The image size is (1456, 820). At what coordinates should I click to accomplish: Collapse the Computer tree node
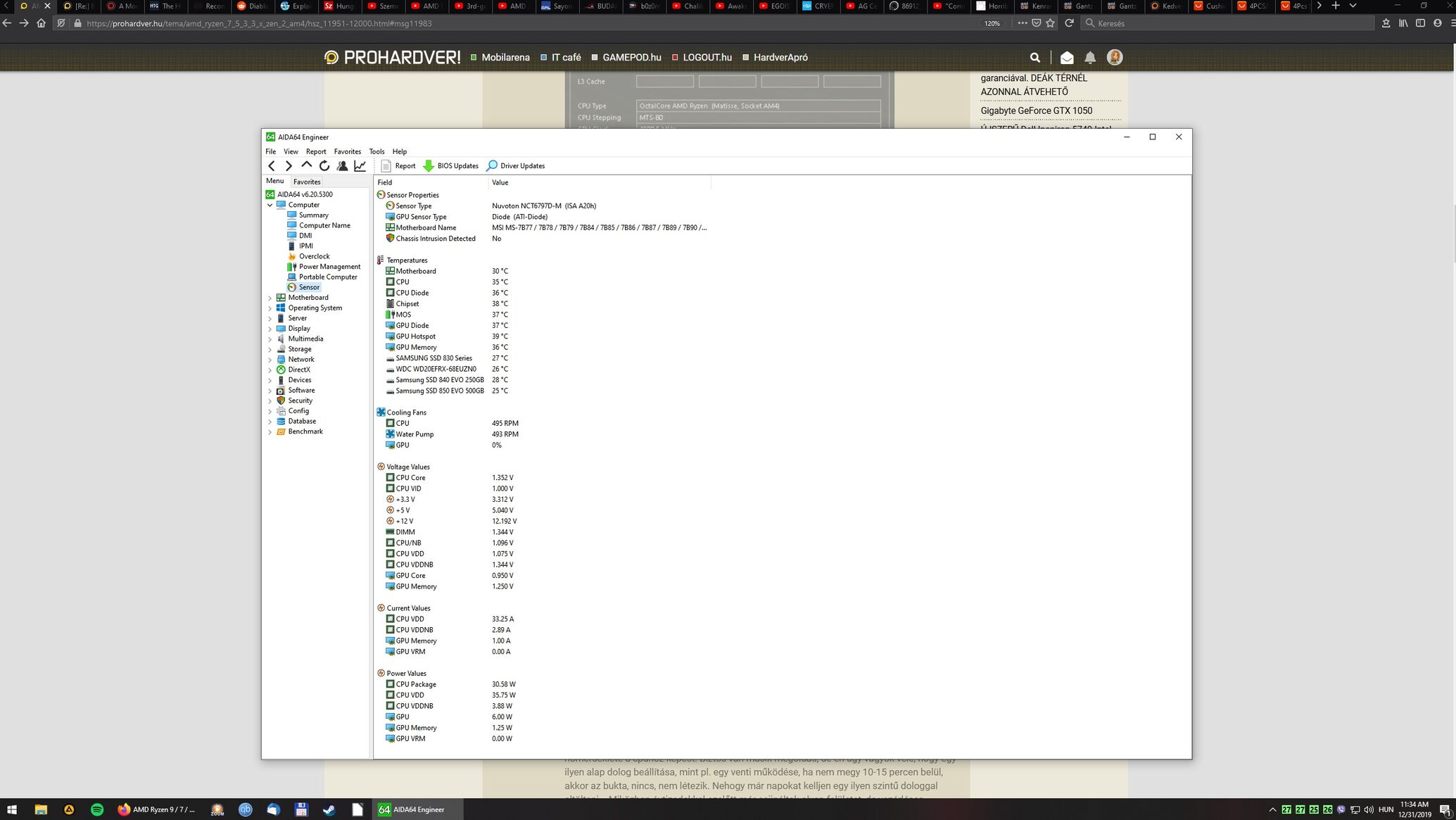coord(270,206)
